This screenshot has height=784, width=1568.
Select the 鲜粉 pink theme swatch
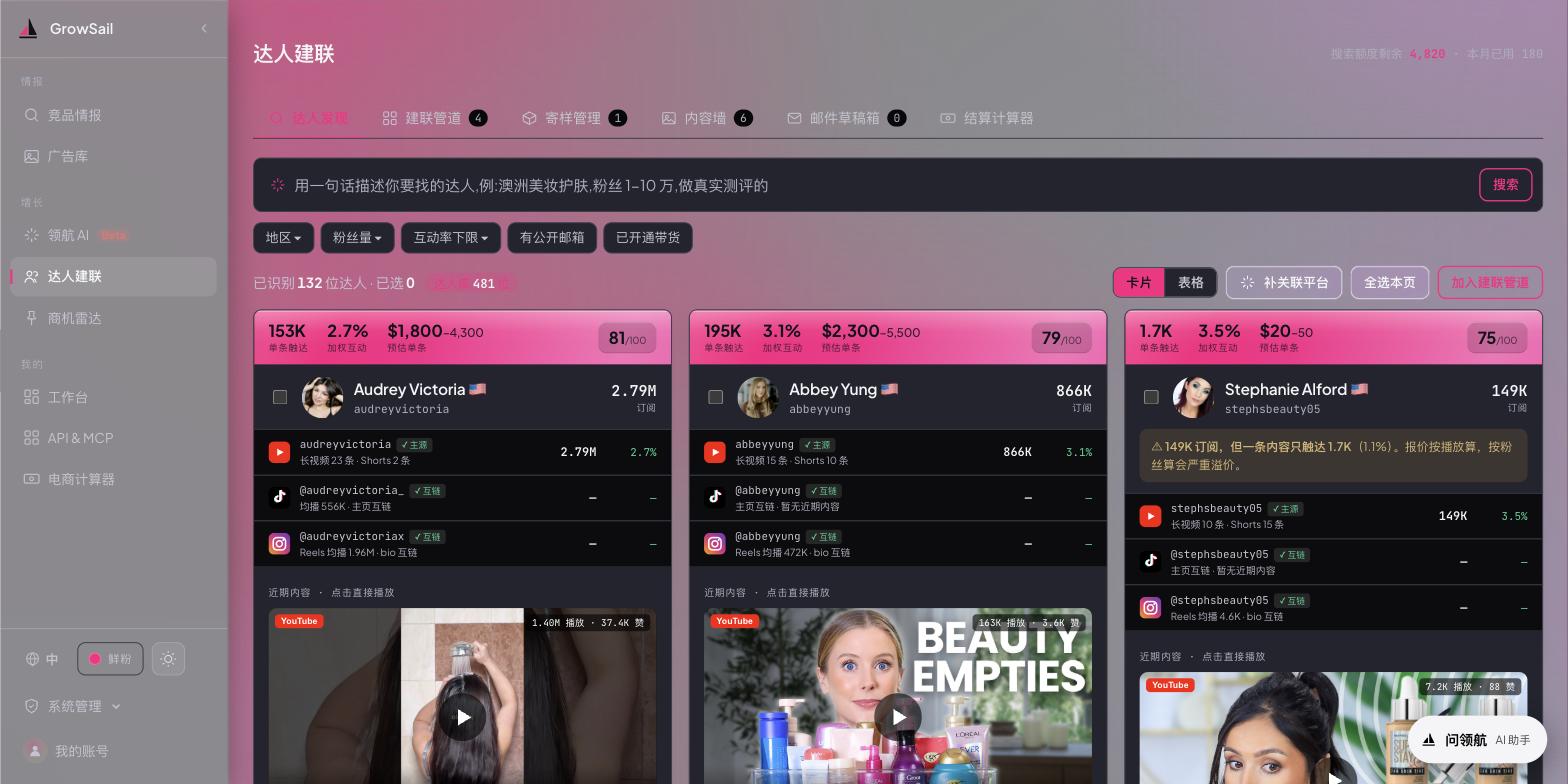(110, 659)
